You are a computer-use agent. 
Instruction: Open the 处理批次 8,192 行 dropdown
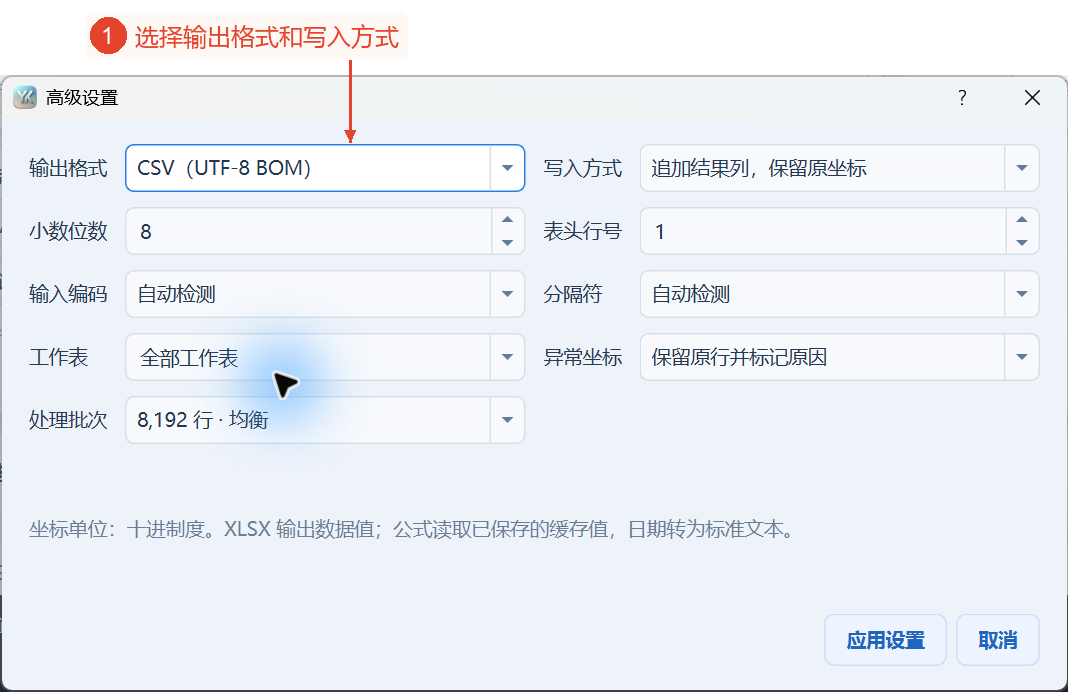tap(325, 420)
